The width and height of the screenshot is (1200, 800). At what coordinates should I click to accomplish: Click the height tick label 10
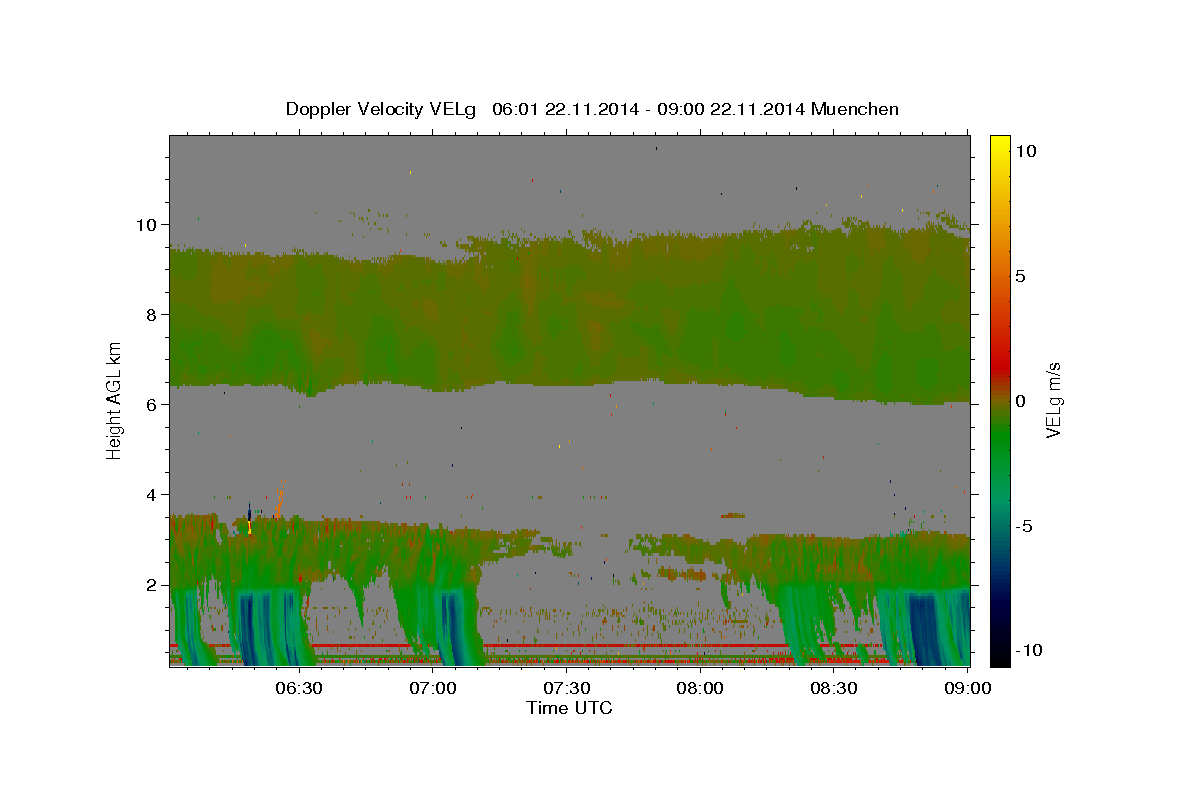pos(148,224)
